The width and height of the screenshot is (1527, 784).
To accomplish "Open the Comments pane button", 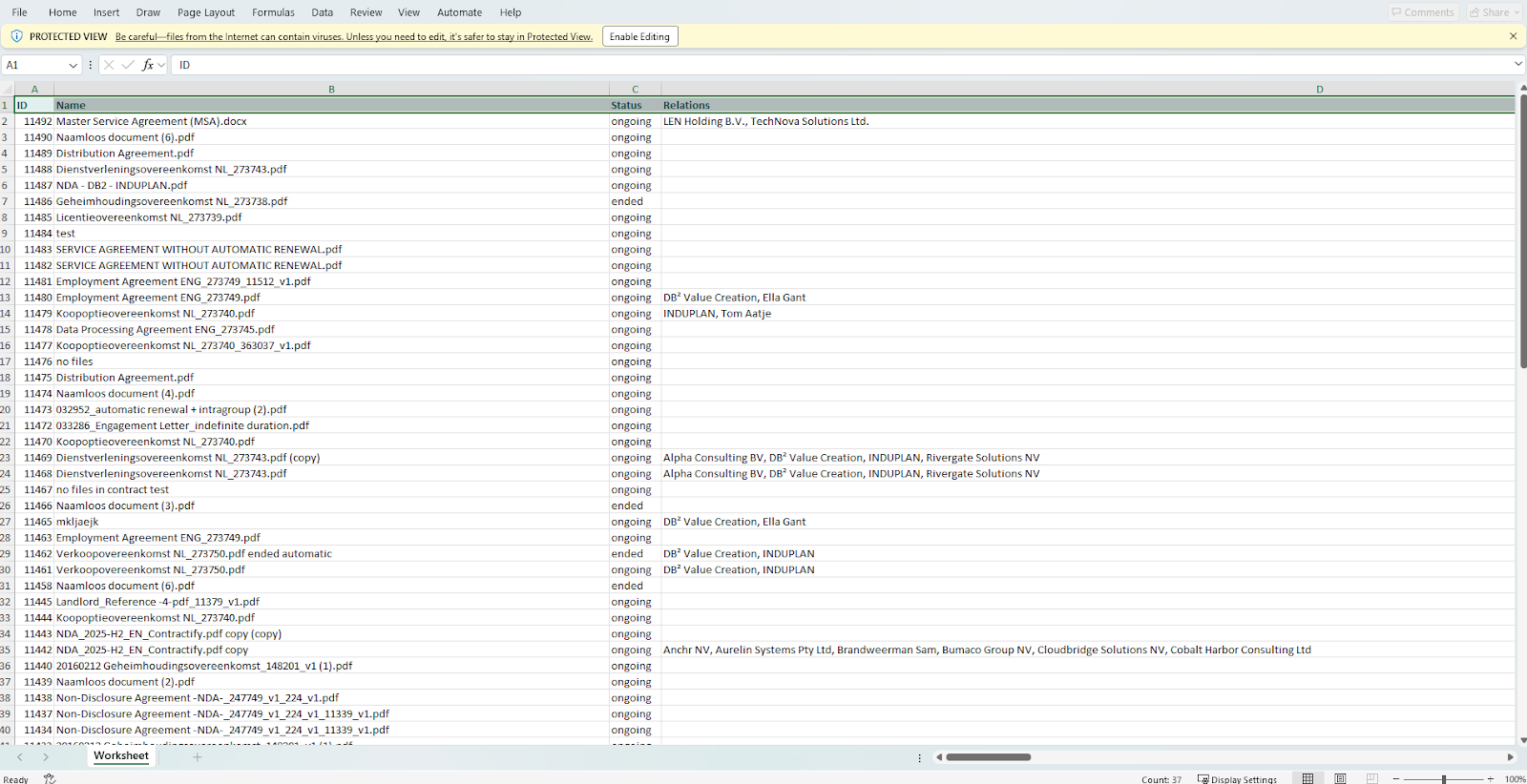I will pos(1423,12).
